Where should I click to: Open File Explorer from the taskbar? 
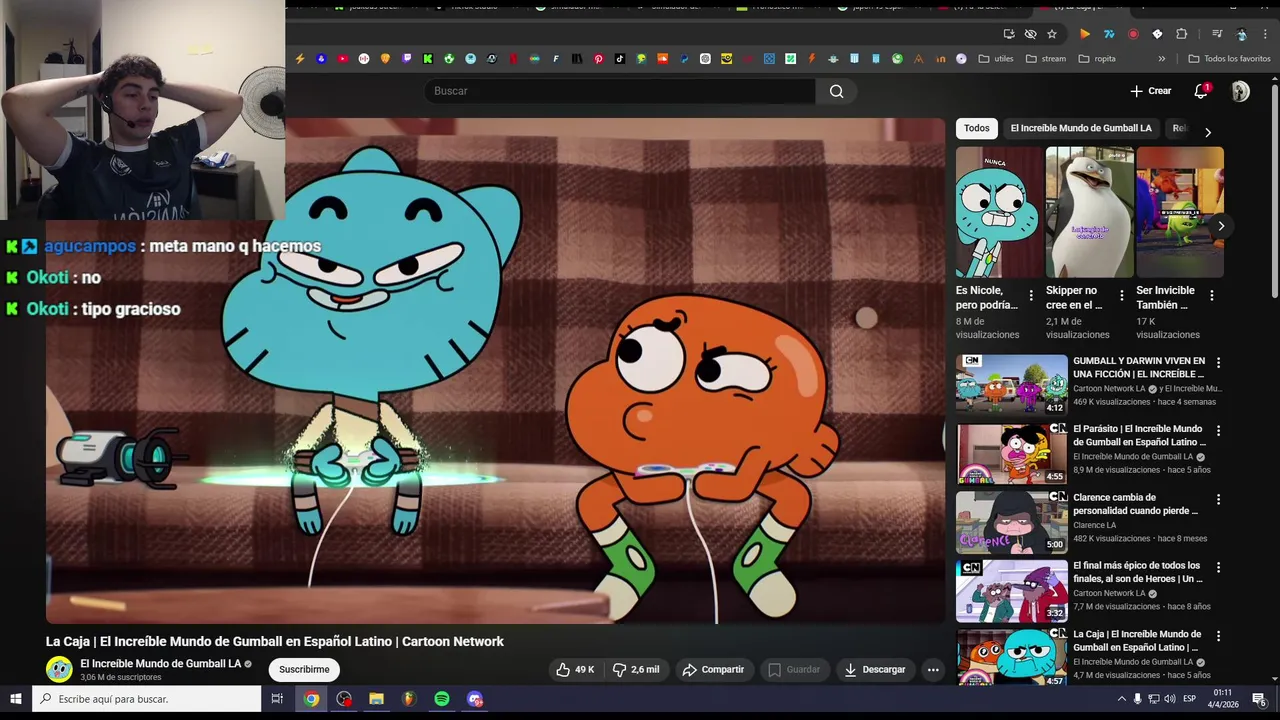(x=376, y=699)
